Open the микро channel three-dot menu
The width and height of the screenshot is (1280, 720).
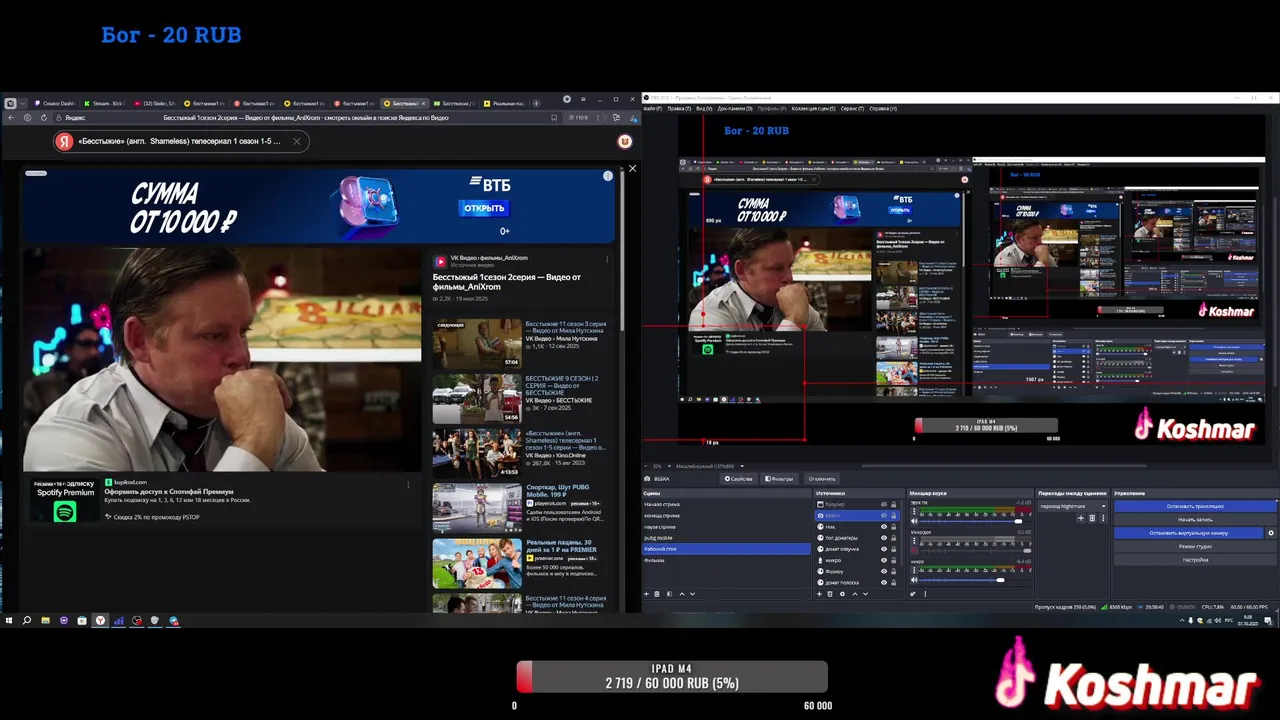tap(914, 570)
